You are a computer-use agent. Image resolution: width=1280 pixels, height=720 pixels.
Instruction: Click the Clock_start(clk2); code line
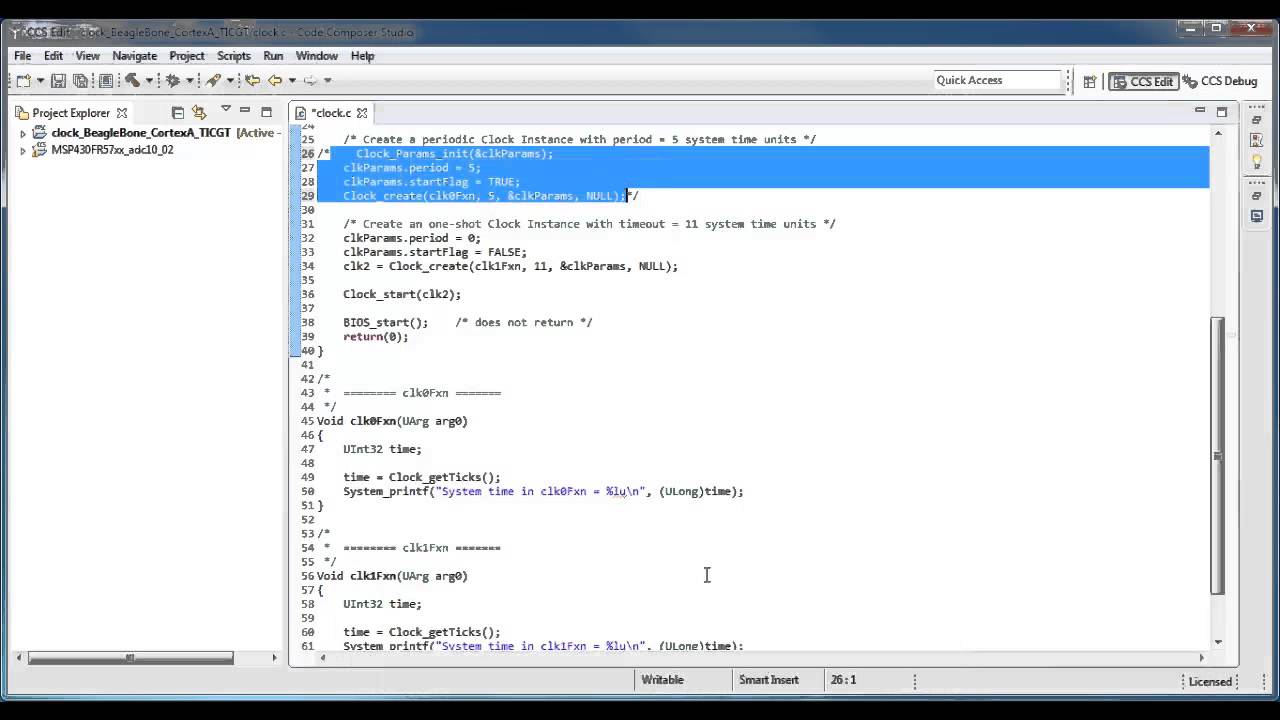click(x=402, y=294)
